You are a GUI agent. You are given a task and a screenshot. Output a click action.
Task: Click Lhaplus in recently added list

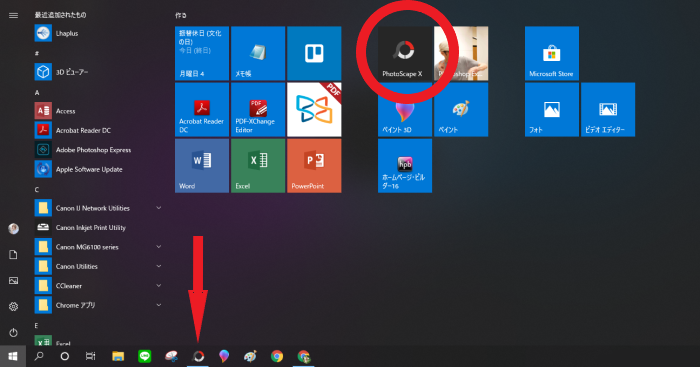(98, 33)
